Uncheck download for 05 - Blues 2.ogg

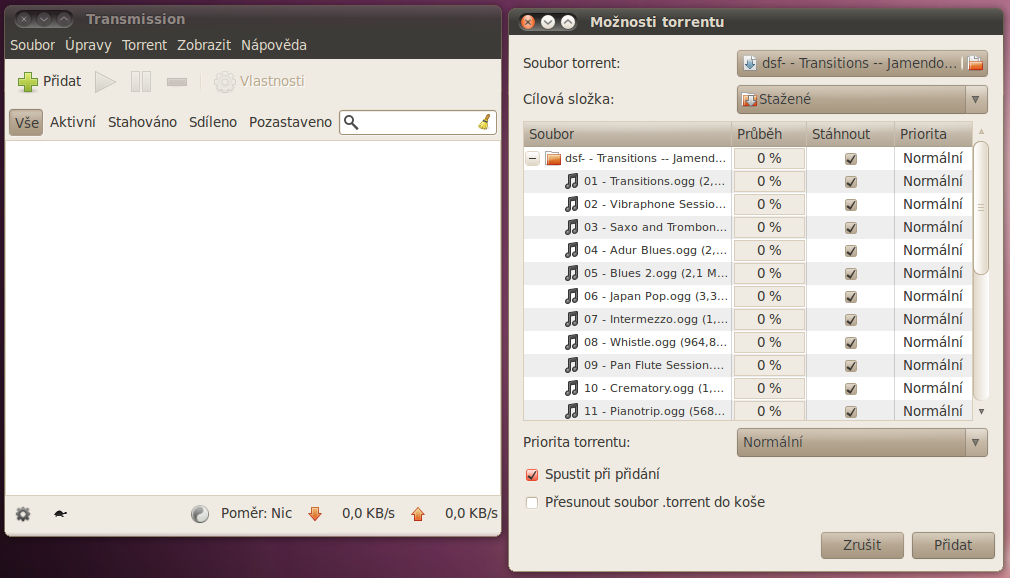851,274
